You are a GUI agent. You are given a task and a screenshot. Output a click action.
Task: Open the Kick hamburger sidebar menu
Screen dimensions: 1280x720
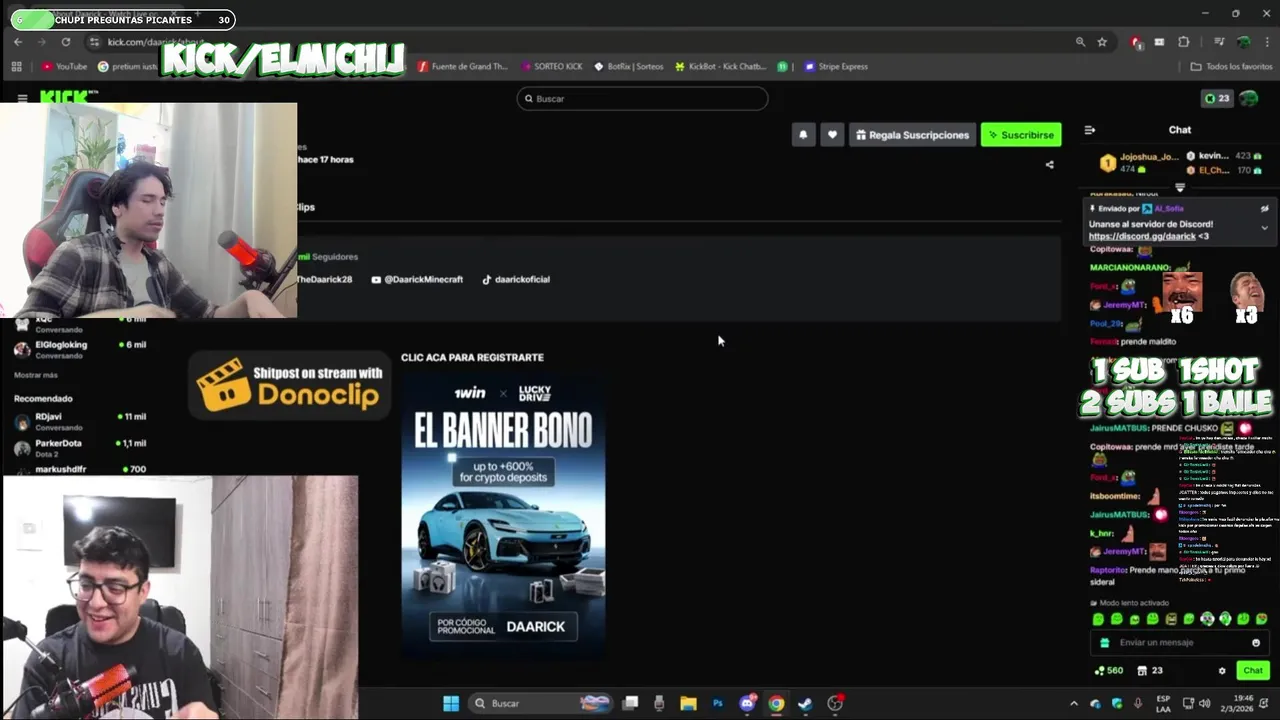22,98
